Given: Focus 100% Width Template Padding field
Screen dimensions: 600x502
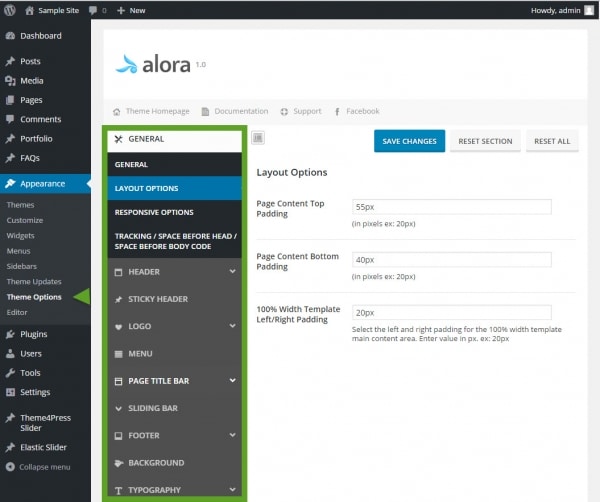Looking at the screenshot, I should pos(452,313).
